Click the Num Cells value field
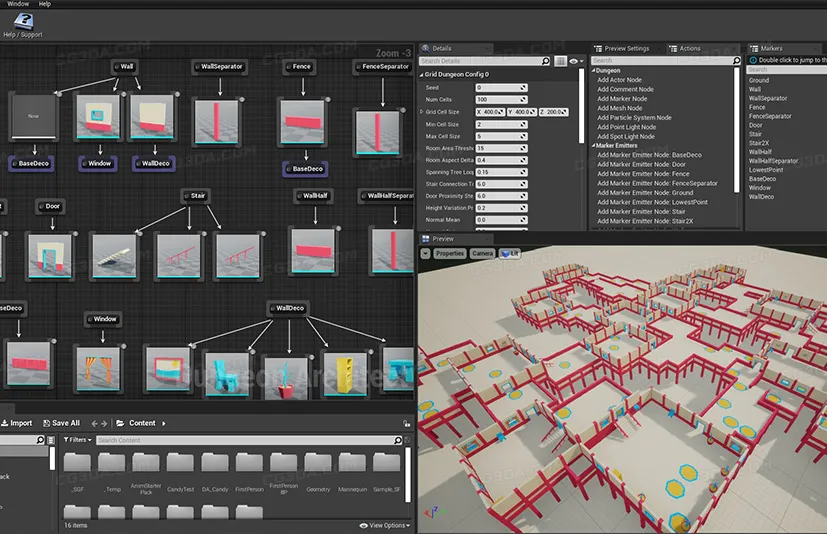Screen dimensions: 827x534 click(501, 99)
